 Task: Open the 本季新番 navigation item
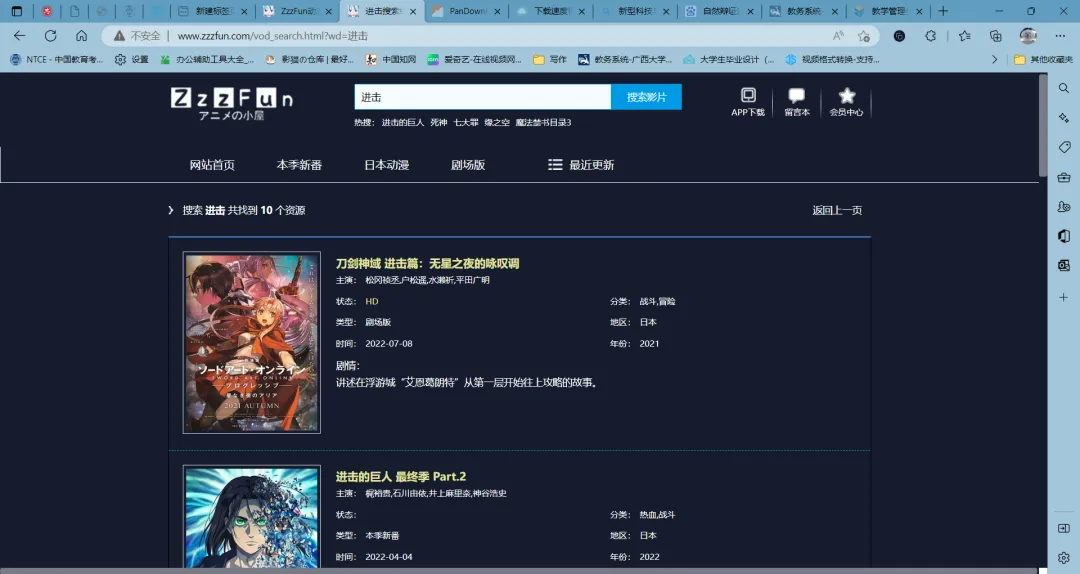[299, 165]
